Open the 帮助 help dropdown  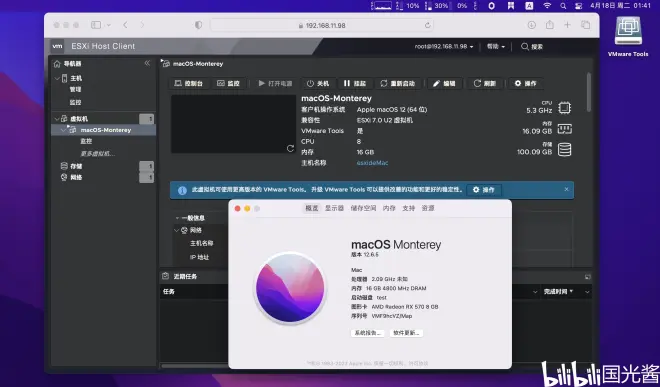495,46
